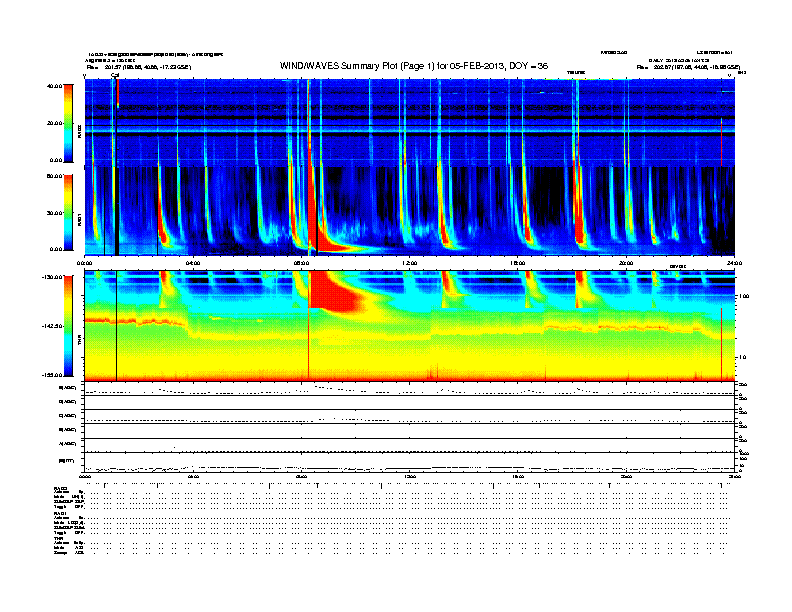The height and width of the screenshot is (612, 792).
Task: Click 12:00 label under RAD1 spectrogram
Action: pos(410,263)
